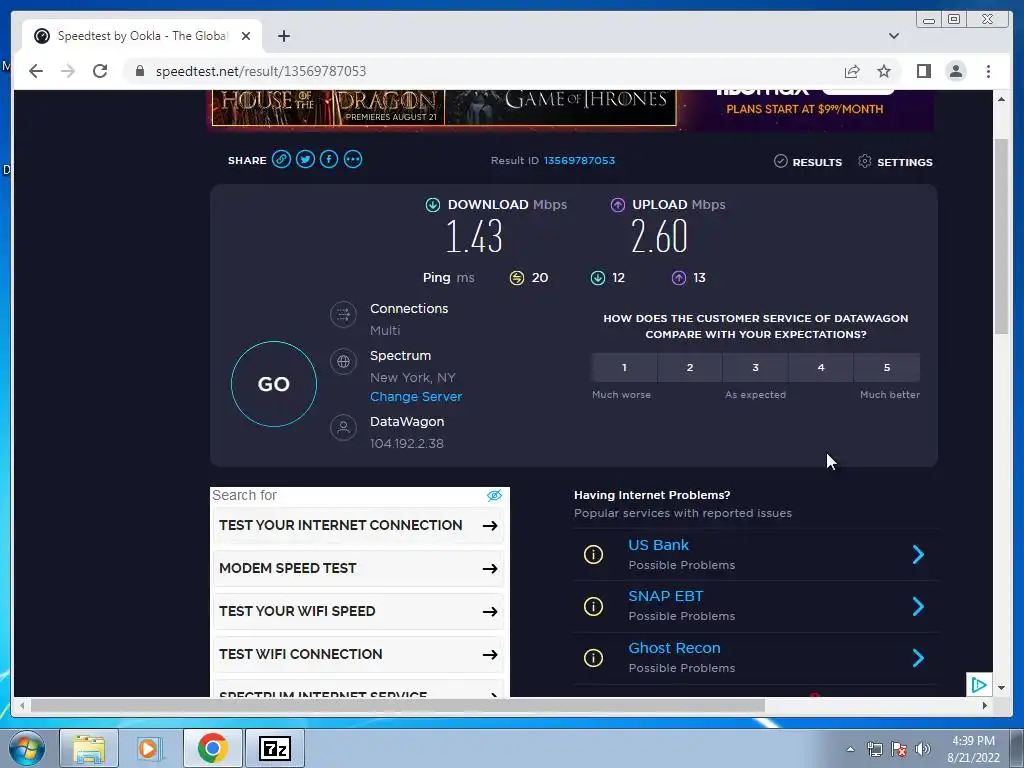Click the vertical page scrollbar thumb
This screenshot has height=768, width=1024.
1001,236
